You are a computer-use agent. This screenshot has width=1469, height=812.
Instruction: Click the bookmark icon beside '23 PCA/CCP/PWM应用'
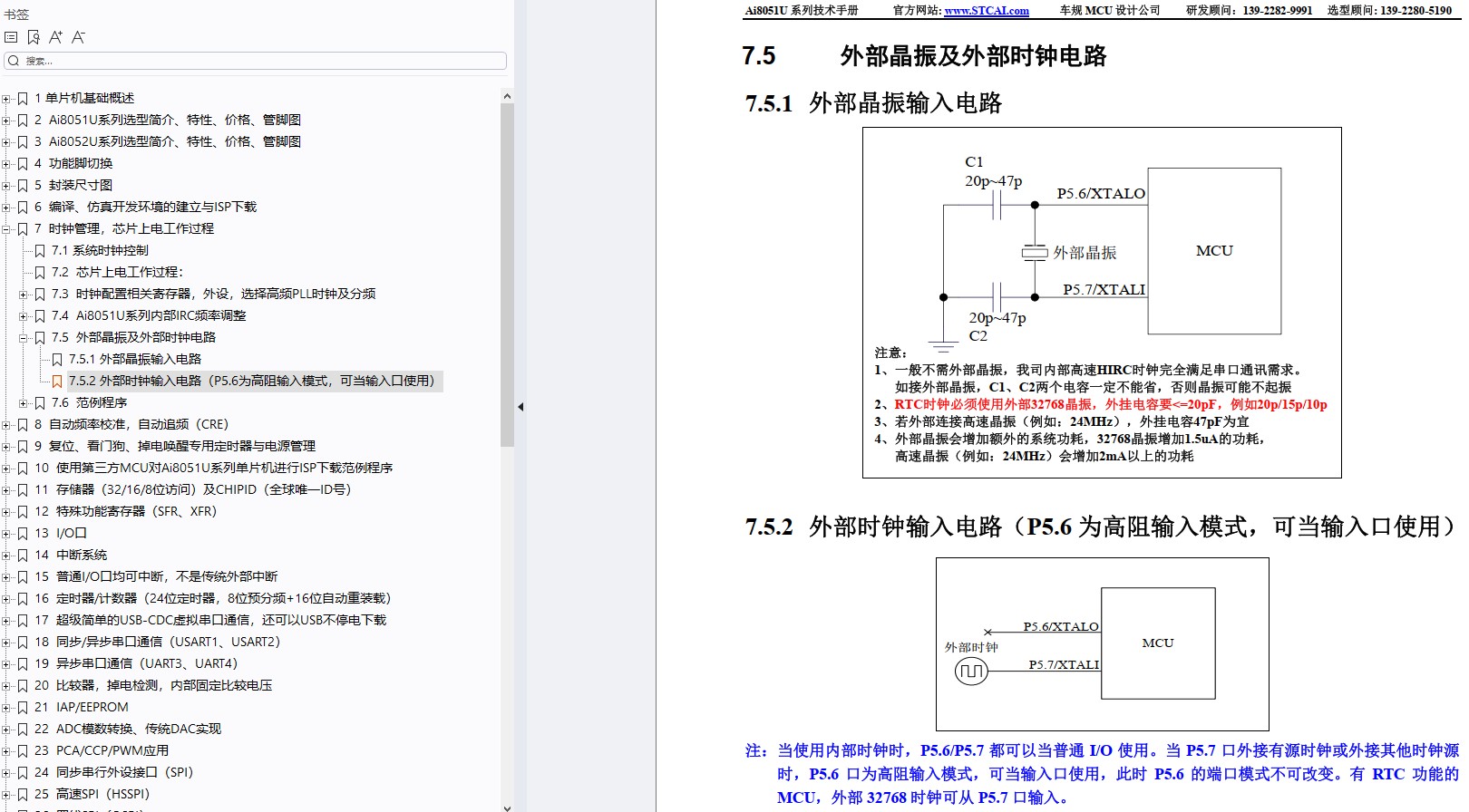pos(23,750)
